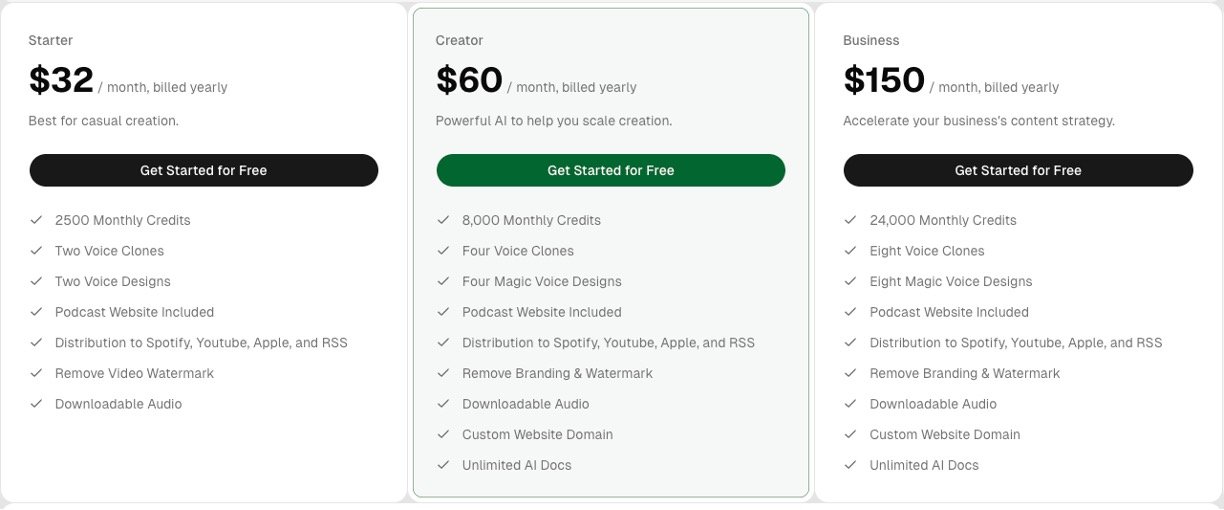This screenshot has width=1224, height=510.
Task: Click checkmark next to Creator's Unlimited AI Docs
Action: (443, 465)
